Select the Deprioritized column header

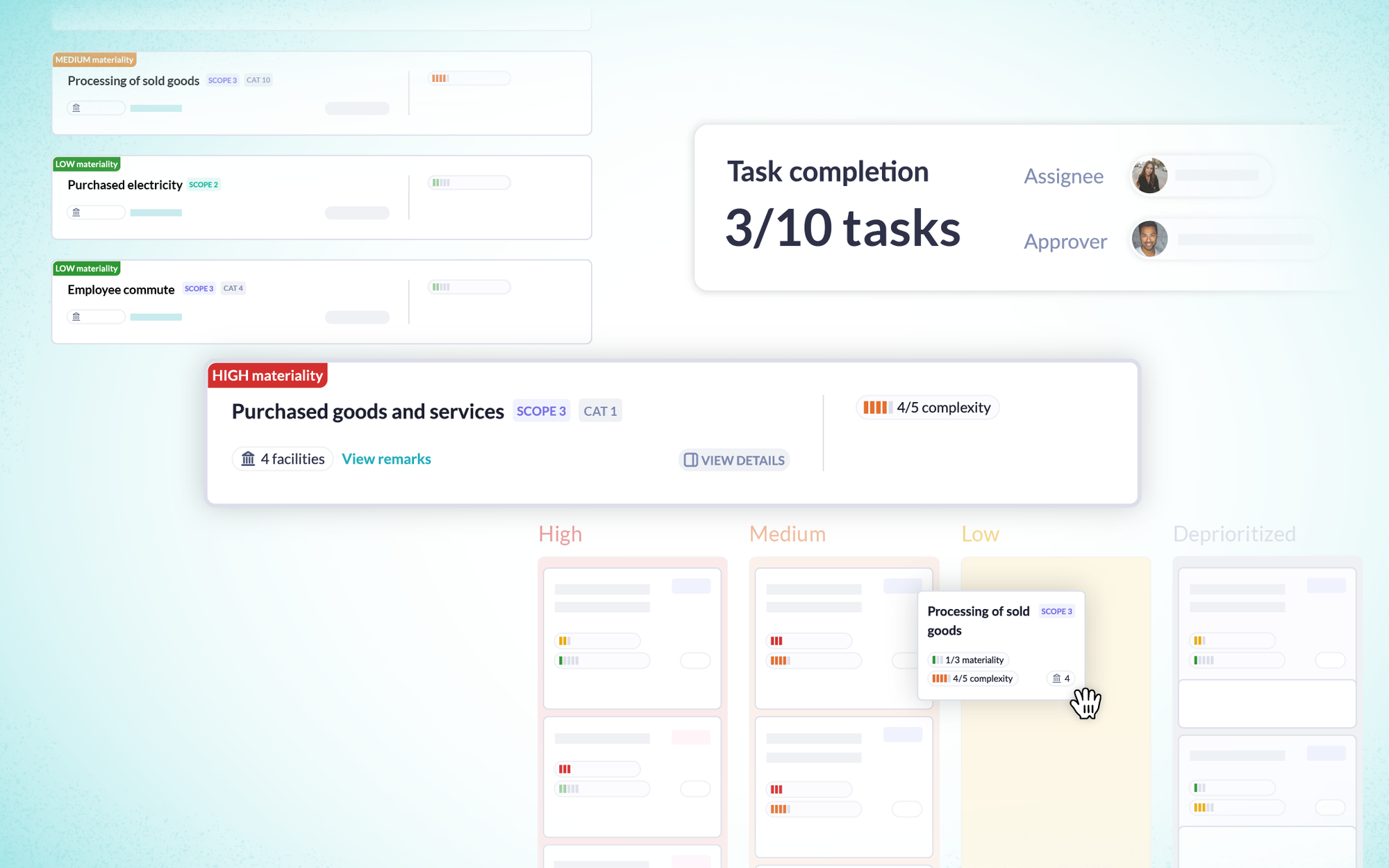tap(1234, 534)
